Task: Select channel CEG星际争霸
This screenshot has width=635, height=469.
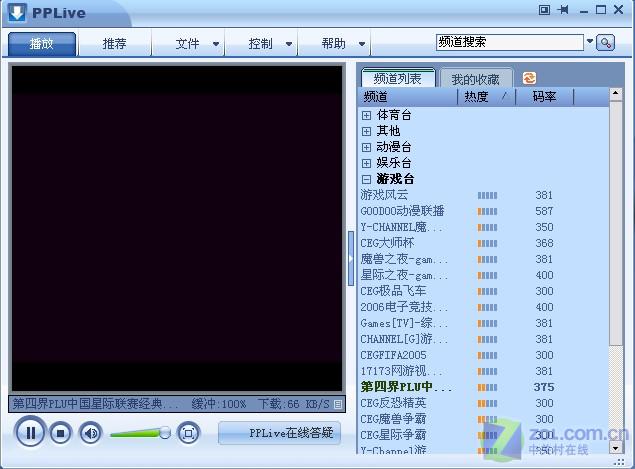Action: (393, 435)
